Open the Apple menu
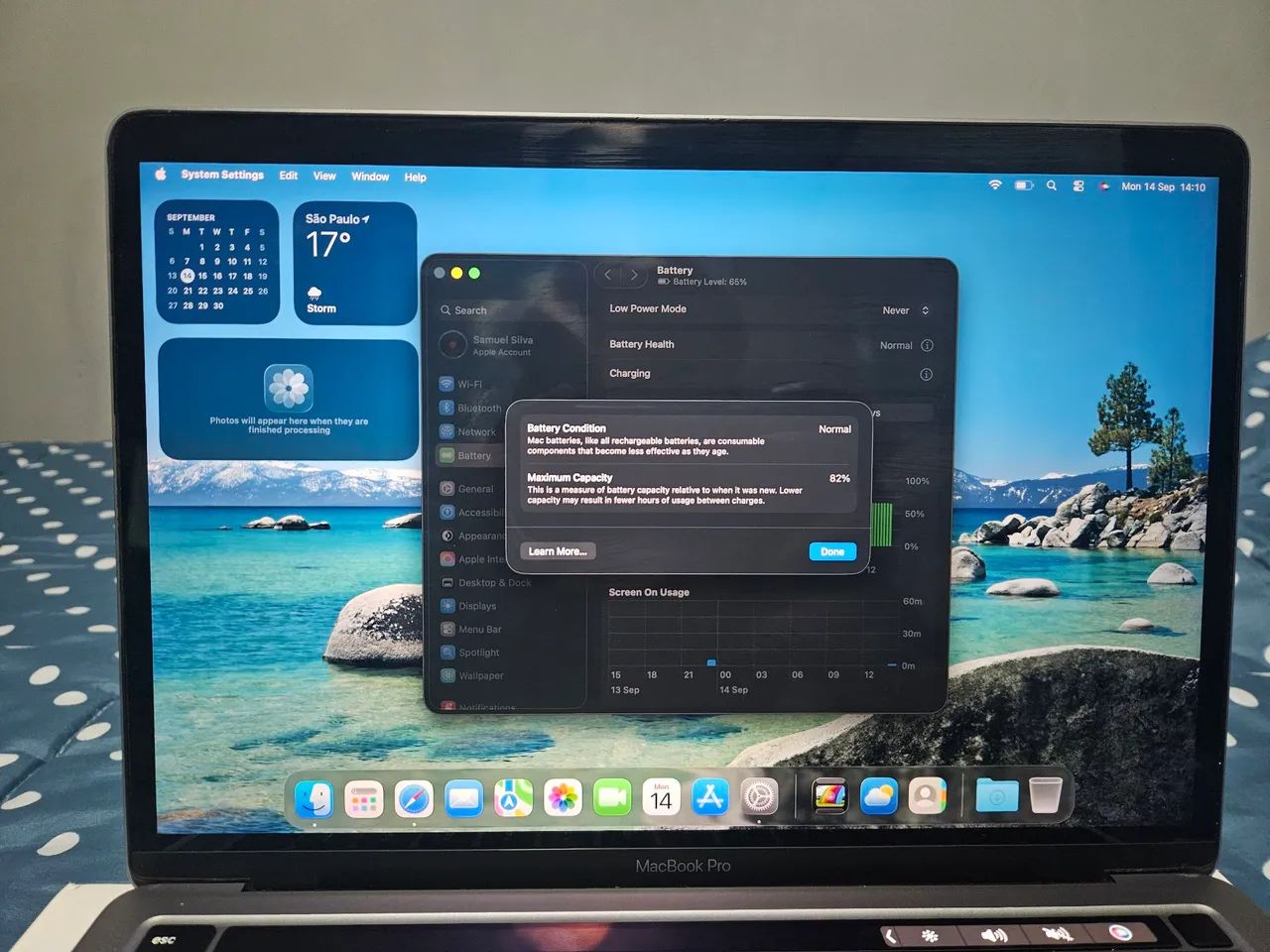 pos(161,174)
